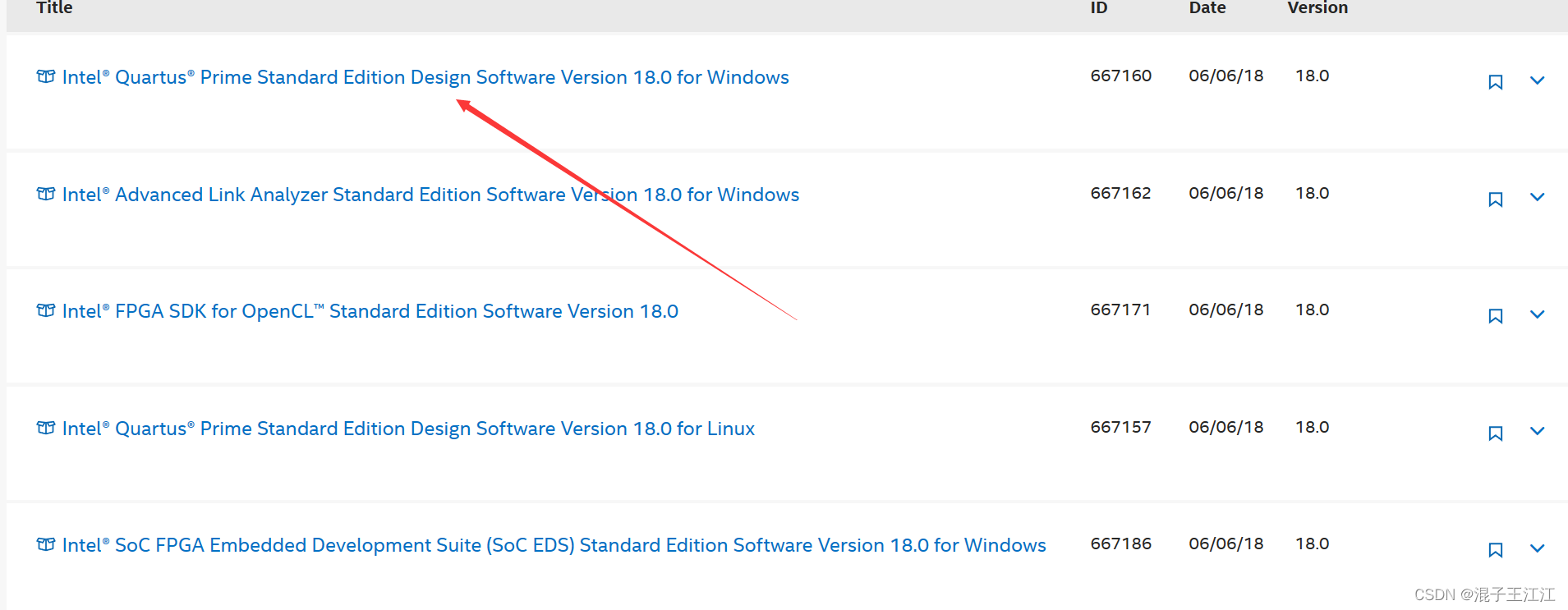1568x610 pixels.
Task: Bookmark the Quartus Prime for Windows row
Action: [1496, 82]
